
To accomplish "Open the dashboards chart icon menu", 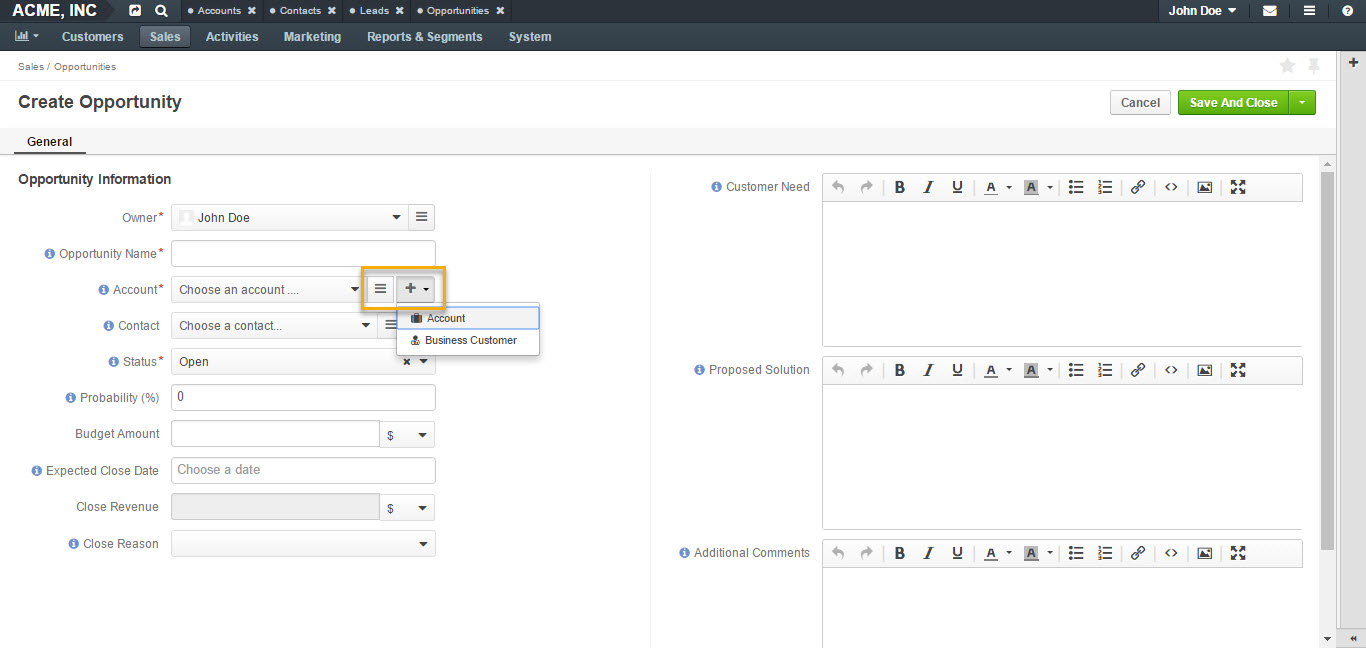I will pyautogui.click(x=27, y=36).
